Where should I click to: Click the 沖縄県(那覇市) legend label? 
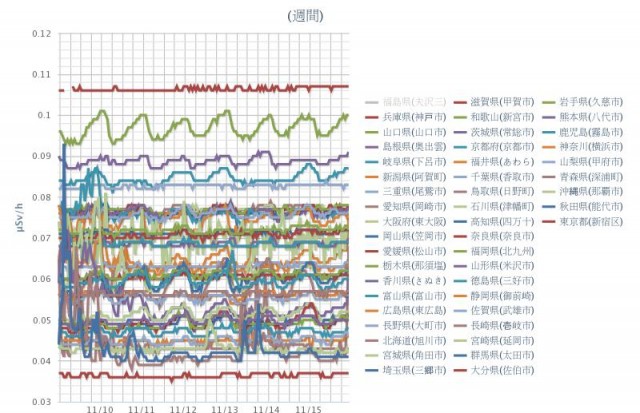point(591,191)
